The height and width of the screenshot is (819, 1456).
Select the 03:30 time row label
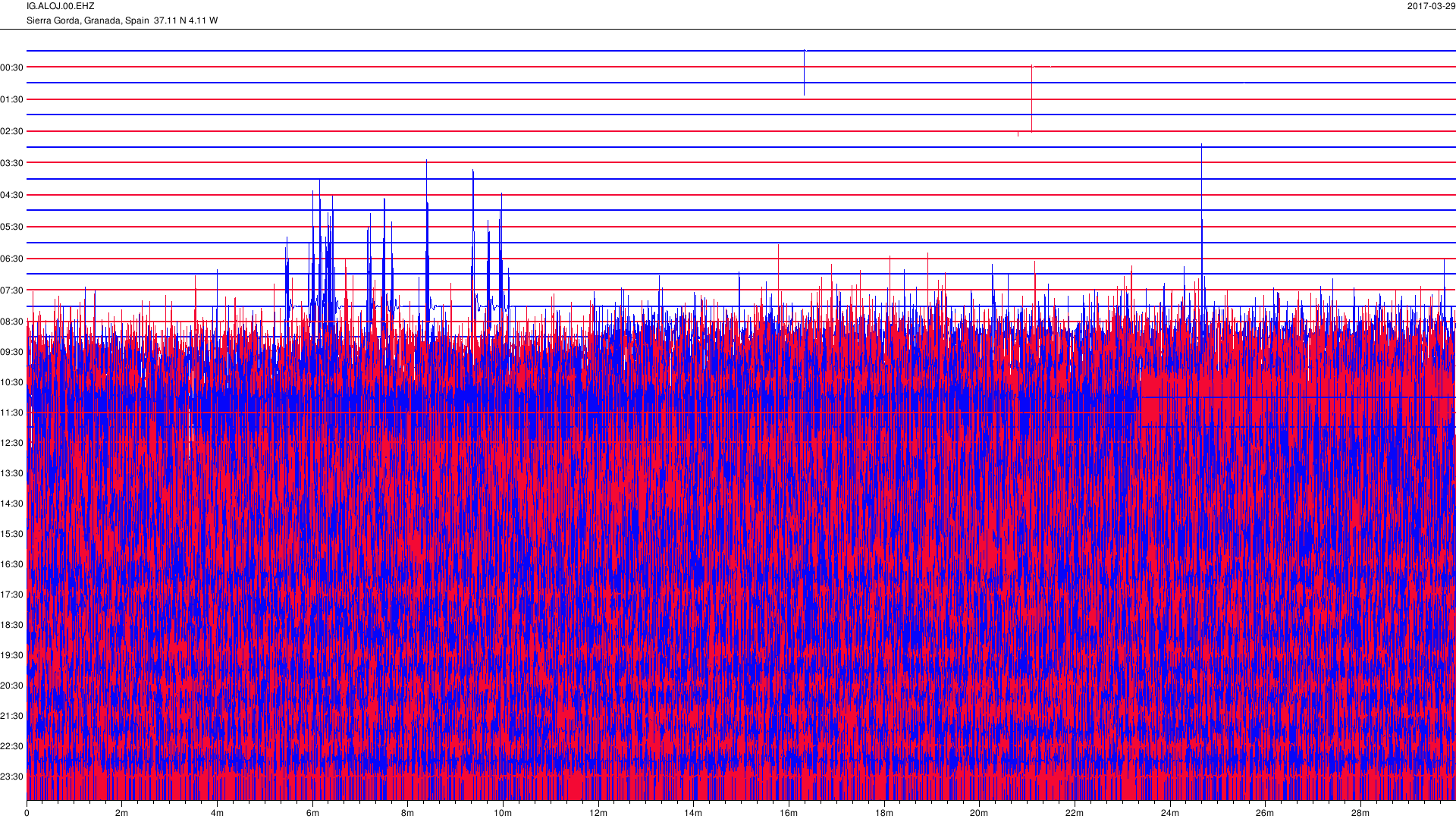12,163
